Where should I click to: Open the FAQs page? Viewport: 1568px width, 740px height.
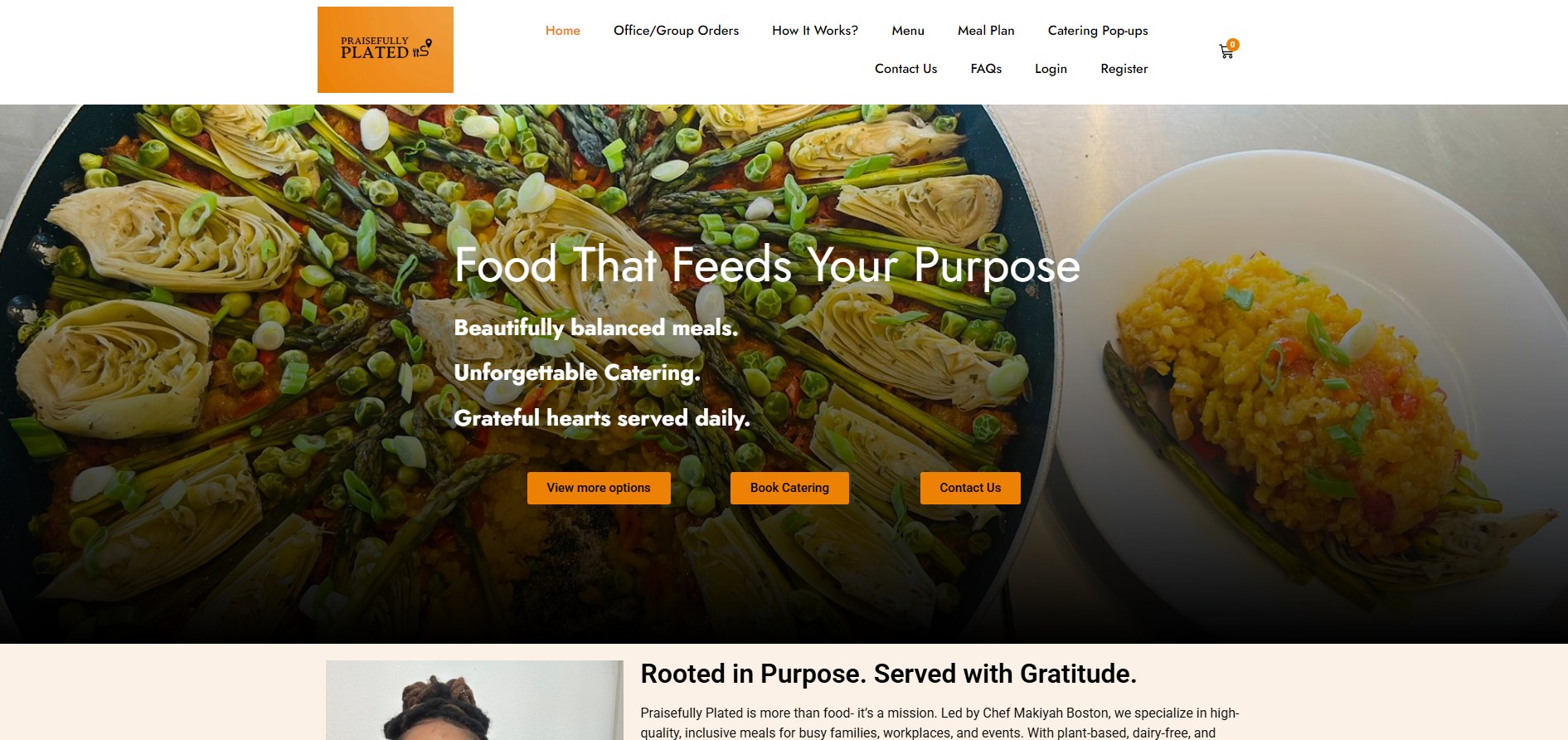tap(986, 69)
